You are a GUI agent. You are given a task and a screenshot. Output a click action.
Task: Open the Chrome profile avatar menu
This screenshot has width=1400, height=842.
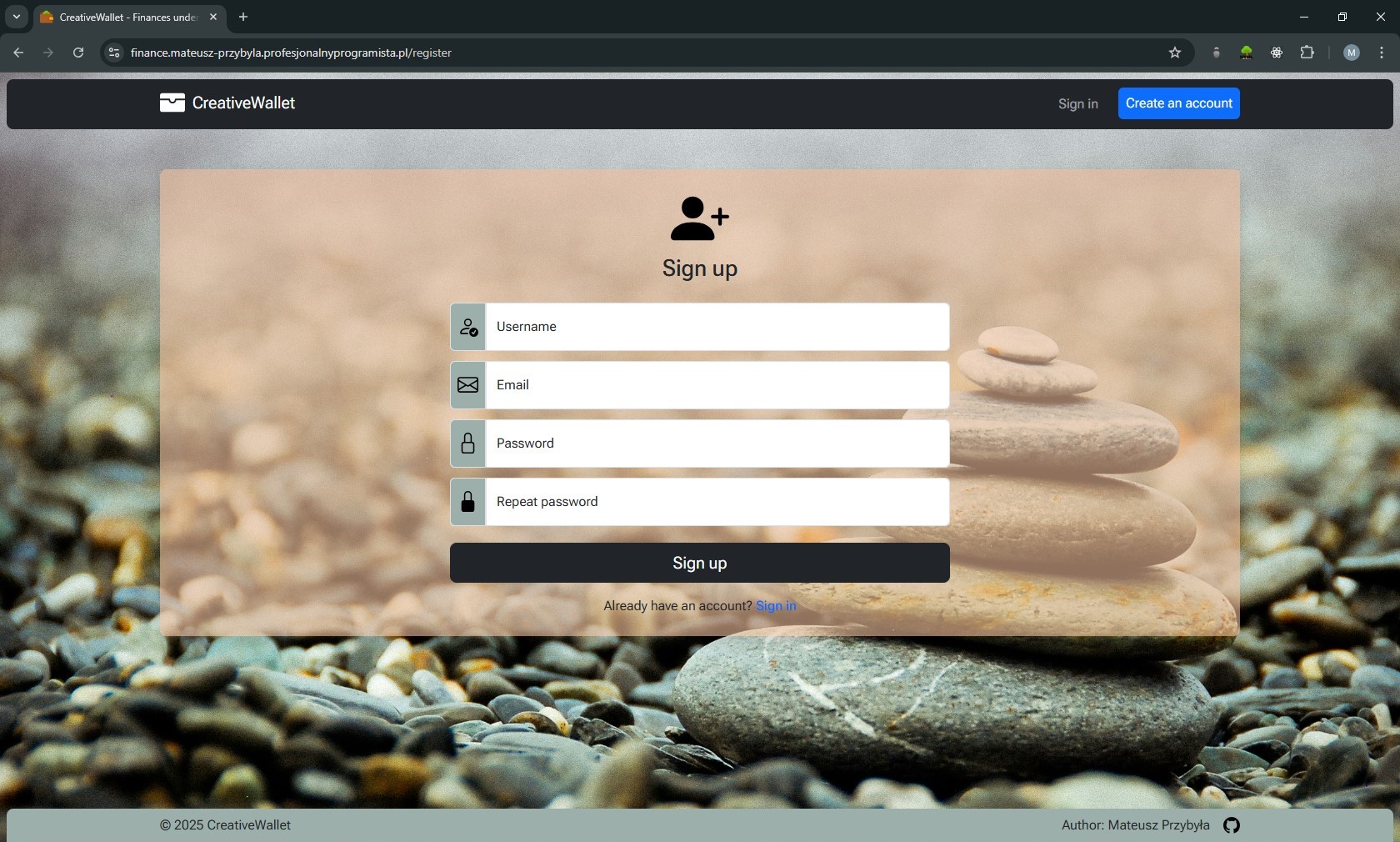click(1352, 53)
